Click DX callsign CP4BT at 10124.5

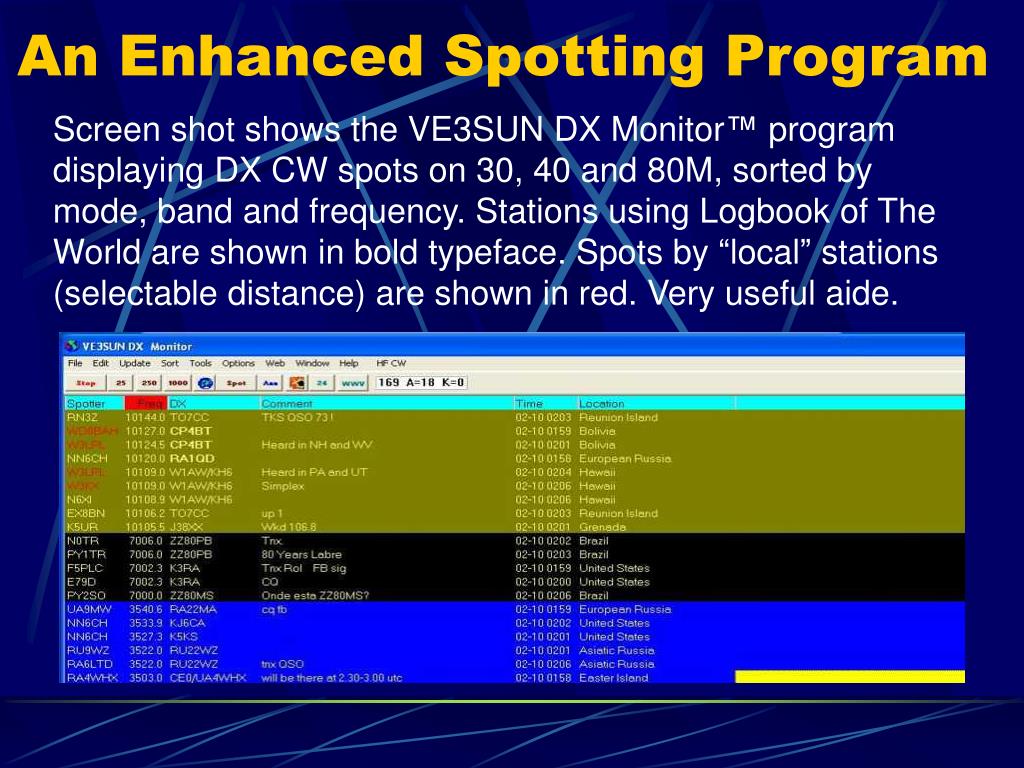pyautogui.click(x=191, y=445)
